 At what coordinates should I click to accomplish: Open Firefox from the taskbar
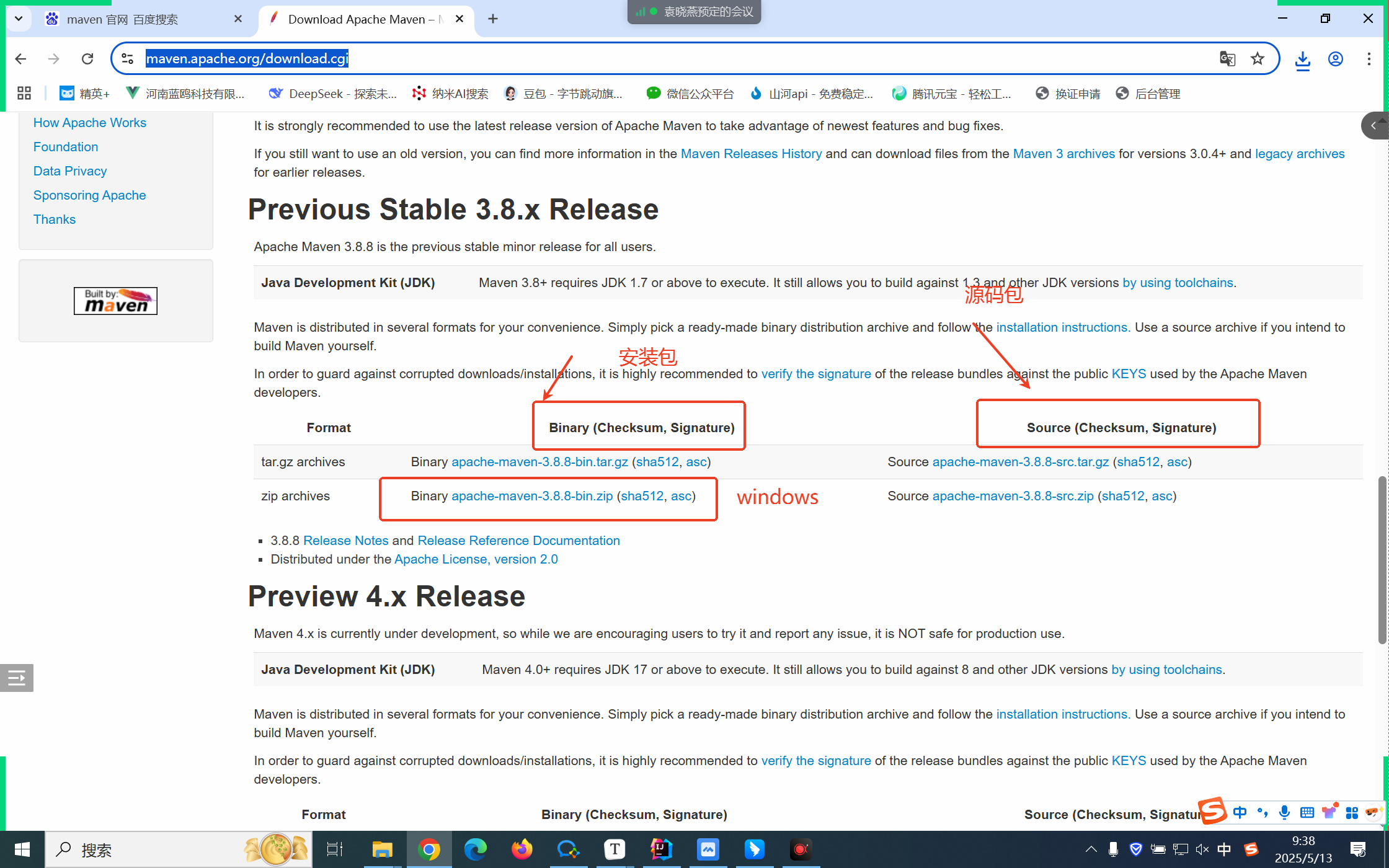521,849
